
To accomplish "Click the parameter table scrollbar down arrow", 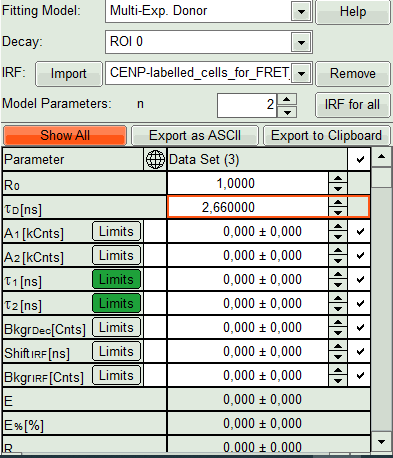I will click(x=382, y=442).
